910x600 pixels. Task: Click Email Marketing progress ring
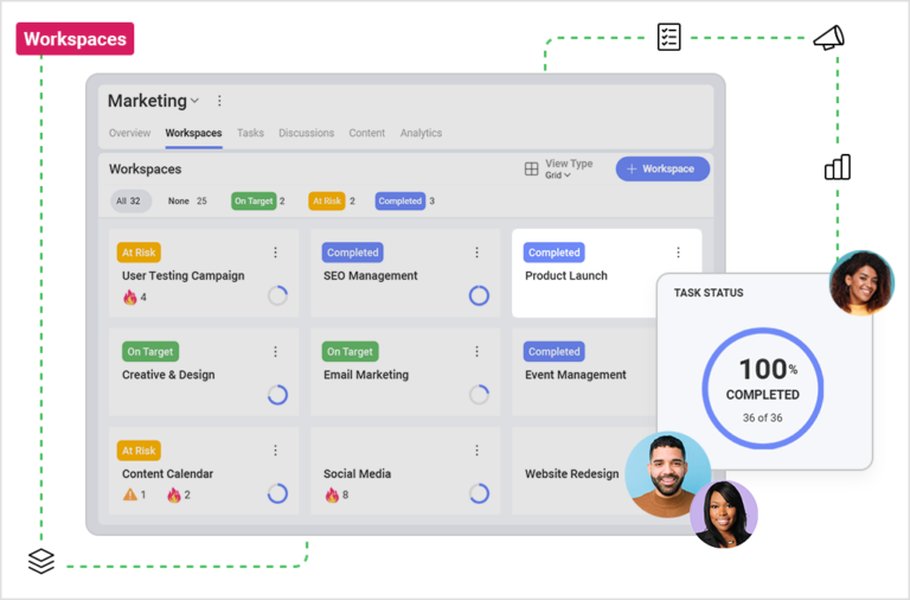(x=479, y=395)
